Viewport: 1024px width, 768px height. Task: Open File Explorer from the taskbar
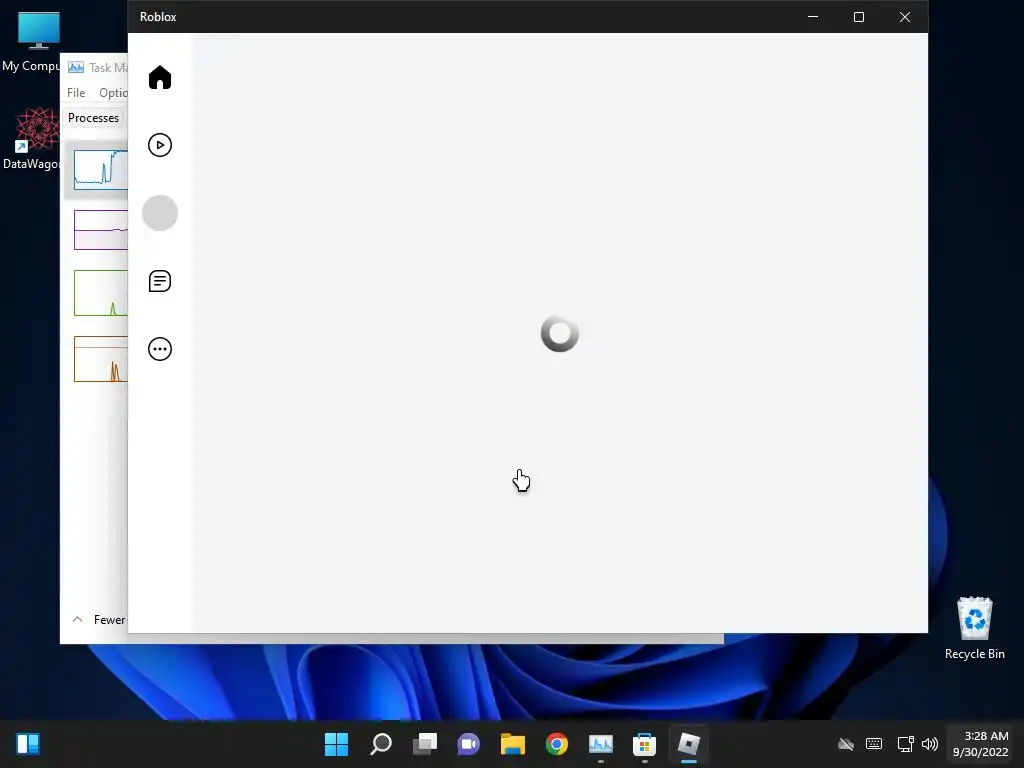click(x=513, y=744)
